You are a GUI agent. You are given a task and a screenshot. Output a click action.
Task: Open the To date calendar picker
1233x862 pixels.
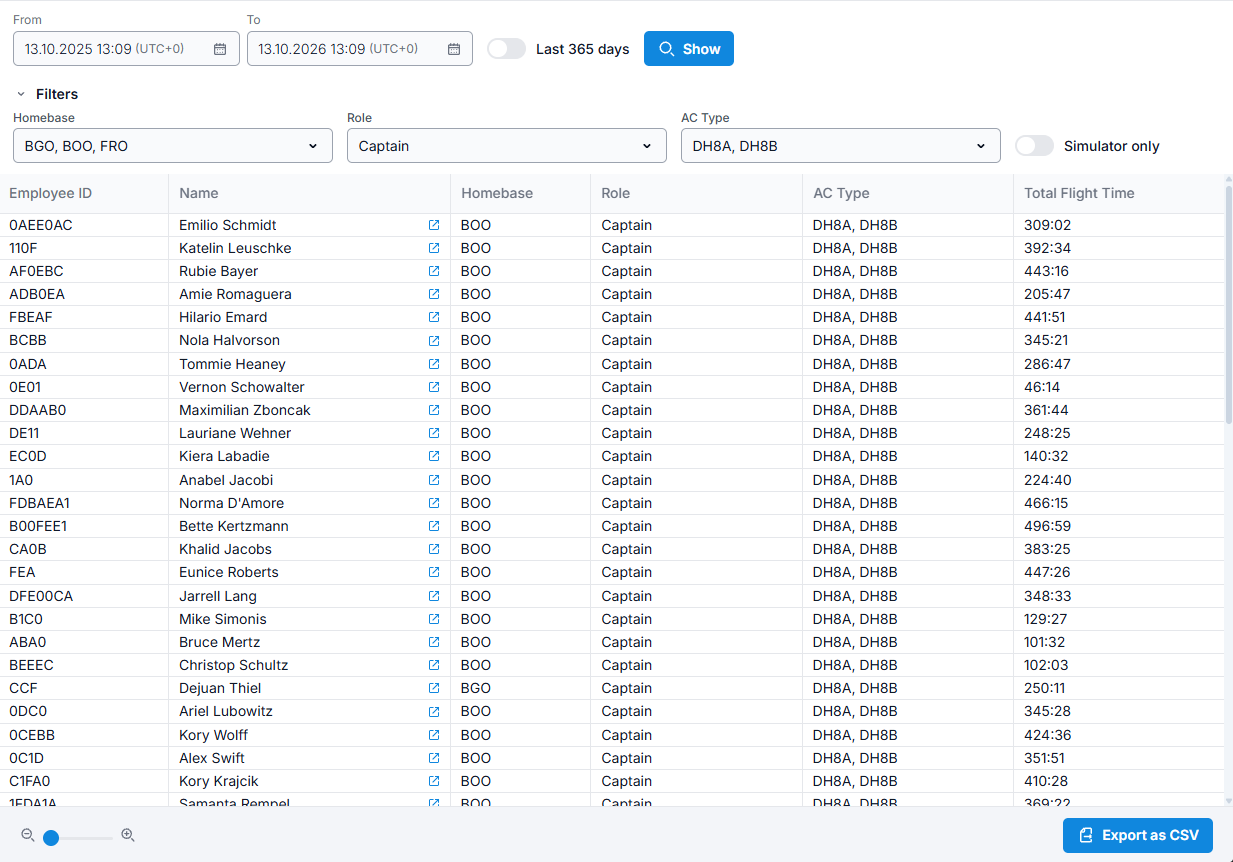tap(454, 49)
